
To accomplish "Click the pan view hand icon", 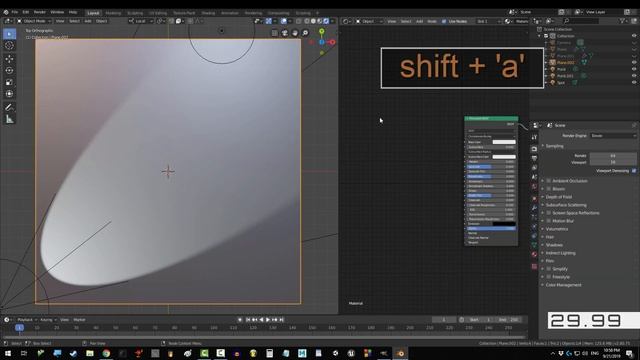I will [295, 33].
